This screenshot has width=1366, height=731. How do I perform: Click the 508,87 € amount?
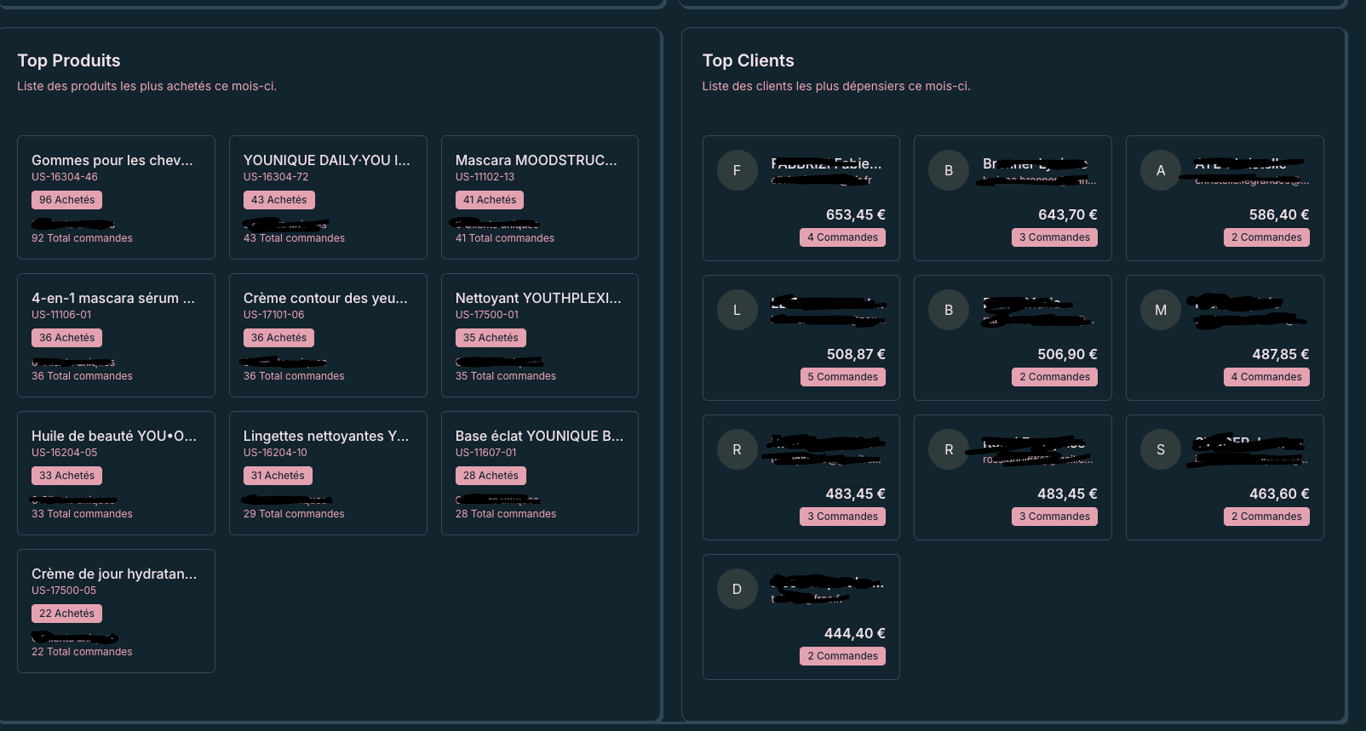[x=856, y=355]
